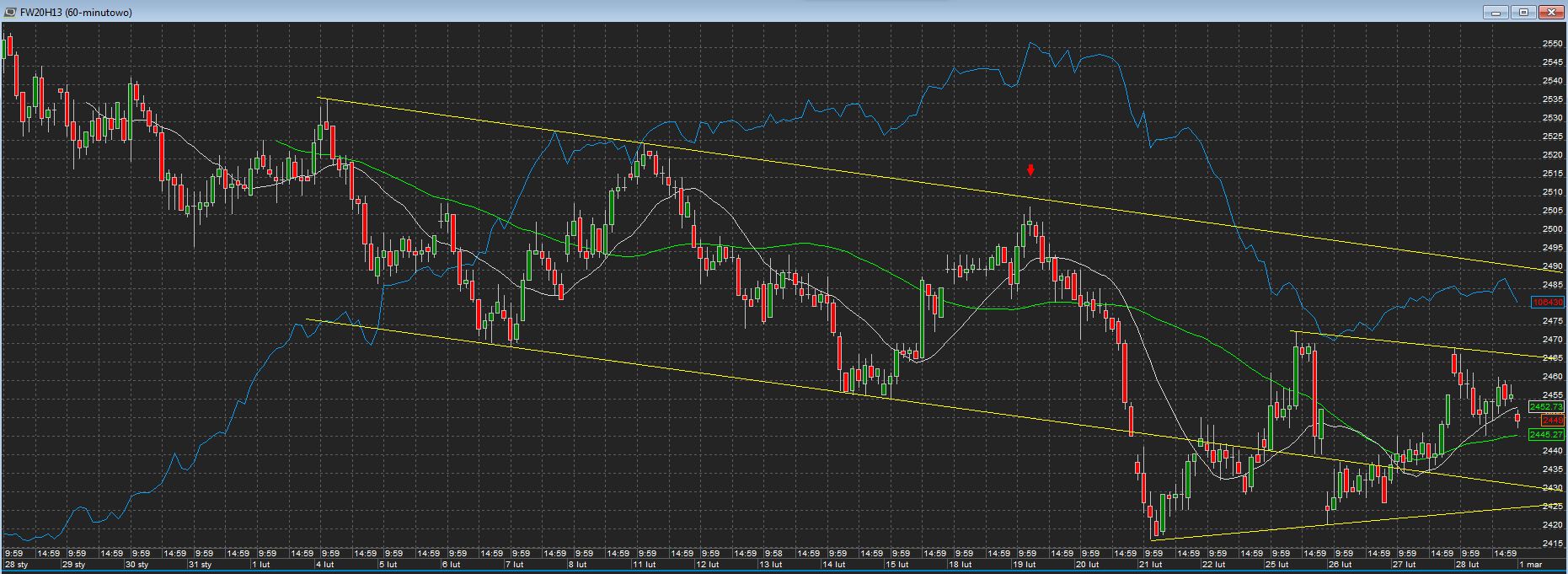
Task: Select the 6 lut date label
Action: [x=451, y=565]
